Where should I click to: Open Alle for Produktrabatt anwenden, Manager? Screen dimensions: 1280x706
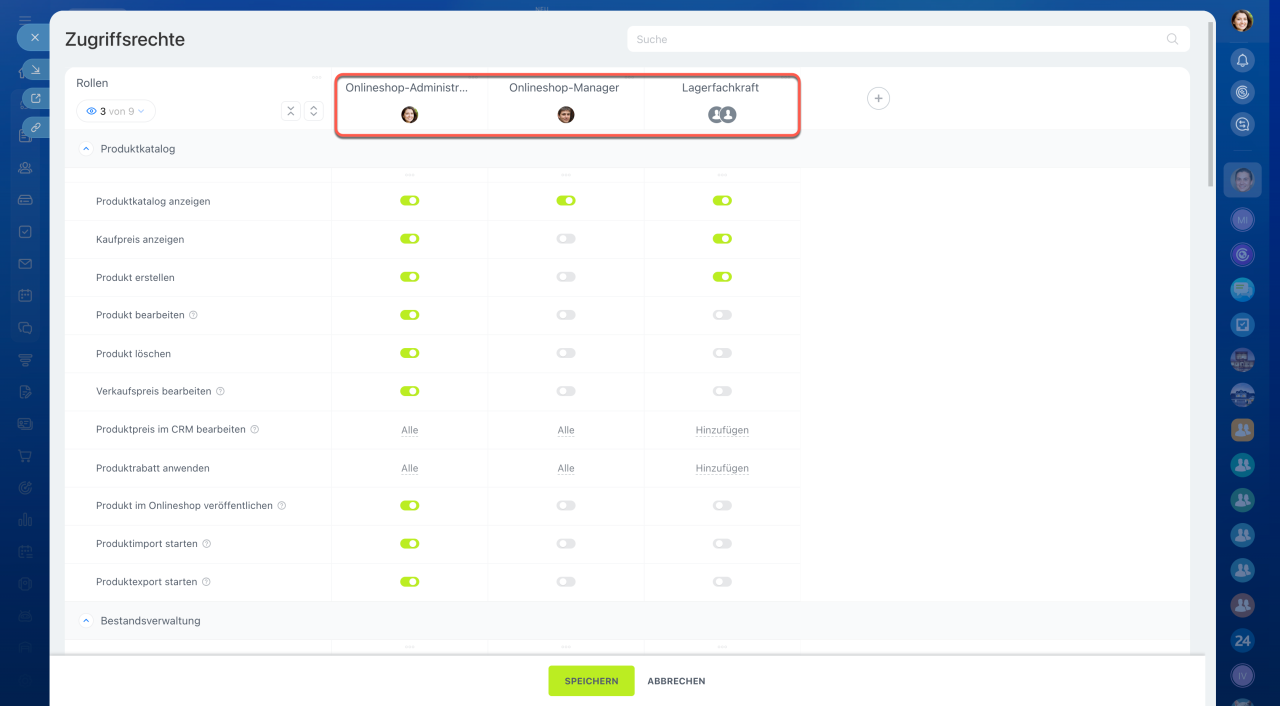coord(566,468)
